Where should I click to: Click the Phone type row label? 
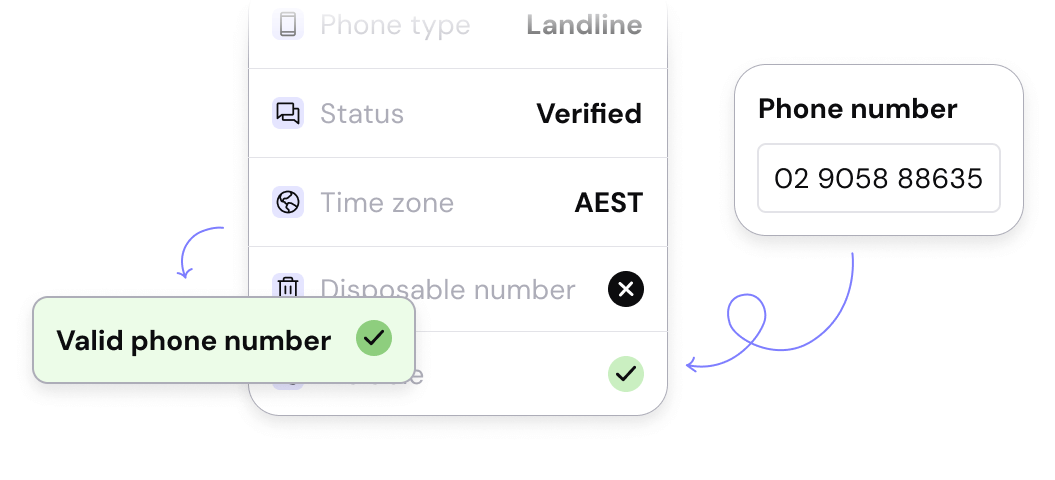(x=395, y=25)
